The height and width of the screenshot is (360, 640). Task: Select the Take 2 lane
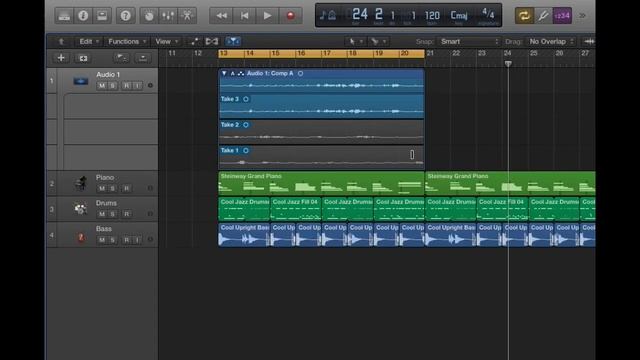click(321, 132)
